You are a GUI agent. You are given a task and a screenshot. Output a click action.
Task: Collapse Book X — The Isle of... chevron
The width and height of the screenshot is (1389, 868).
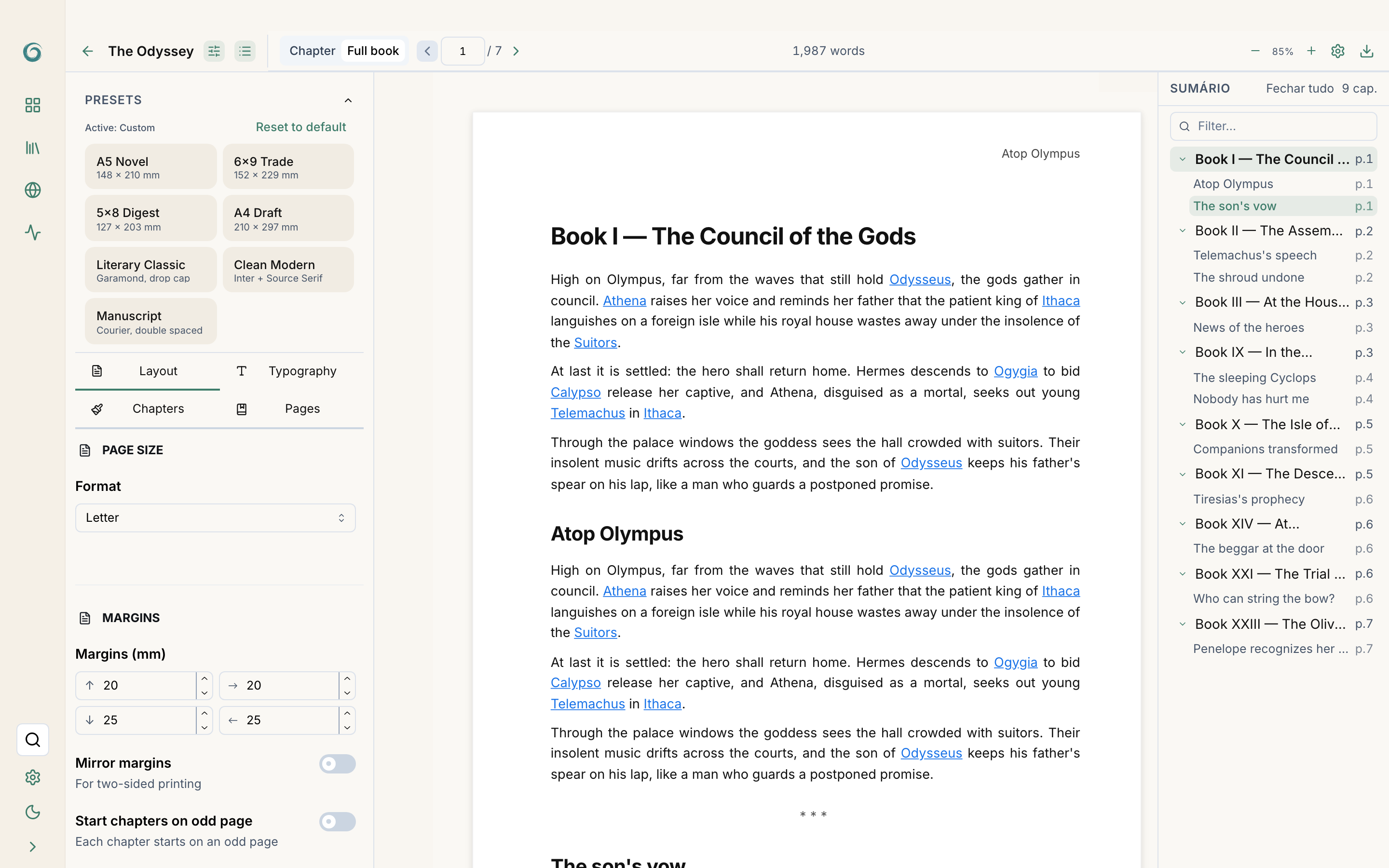point(1183,425)
